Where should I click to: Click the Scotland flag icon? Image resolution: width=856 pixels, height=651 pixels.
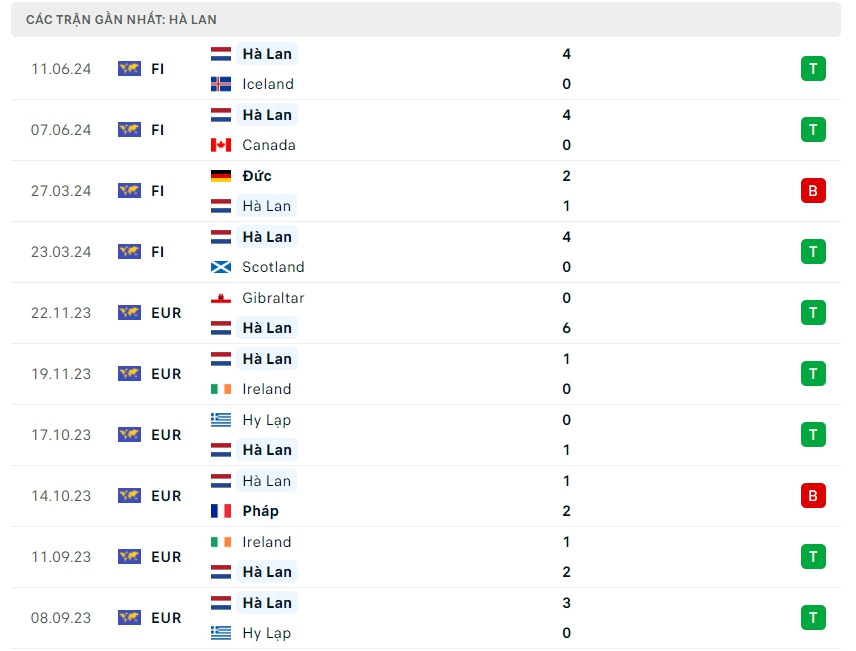click(221, 267)
